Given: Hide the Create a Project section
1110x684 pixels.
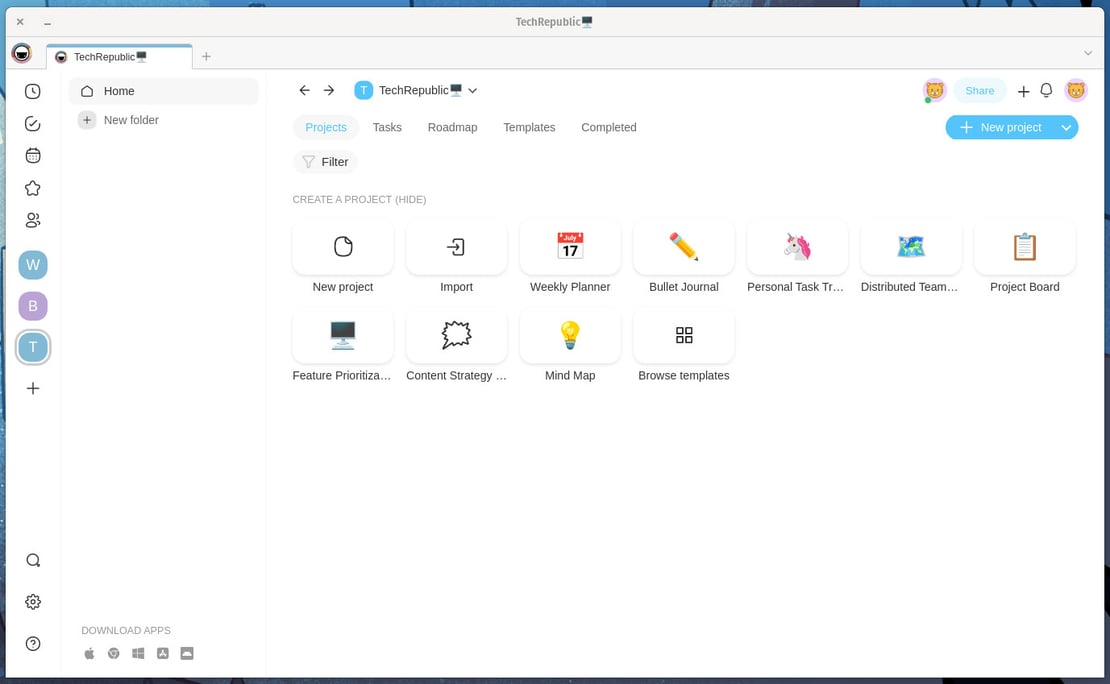Looking at the screenshot, I should pyautogui.click(x=411, y=200).
